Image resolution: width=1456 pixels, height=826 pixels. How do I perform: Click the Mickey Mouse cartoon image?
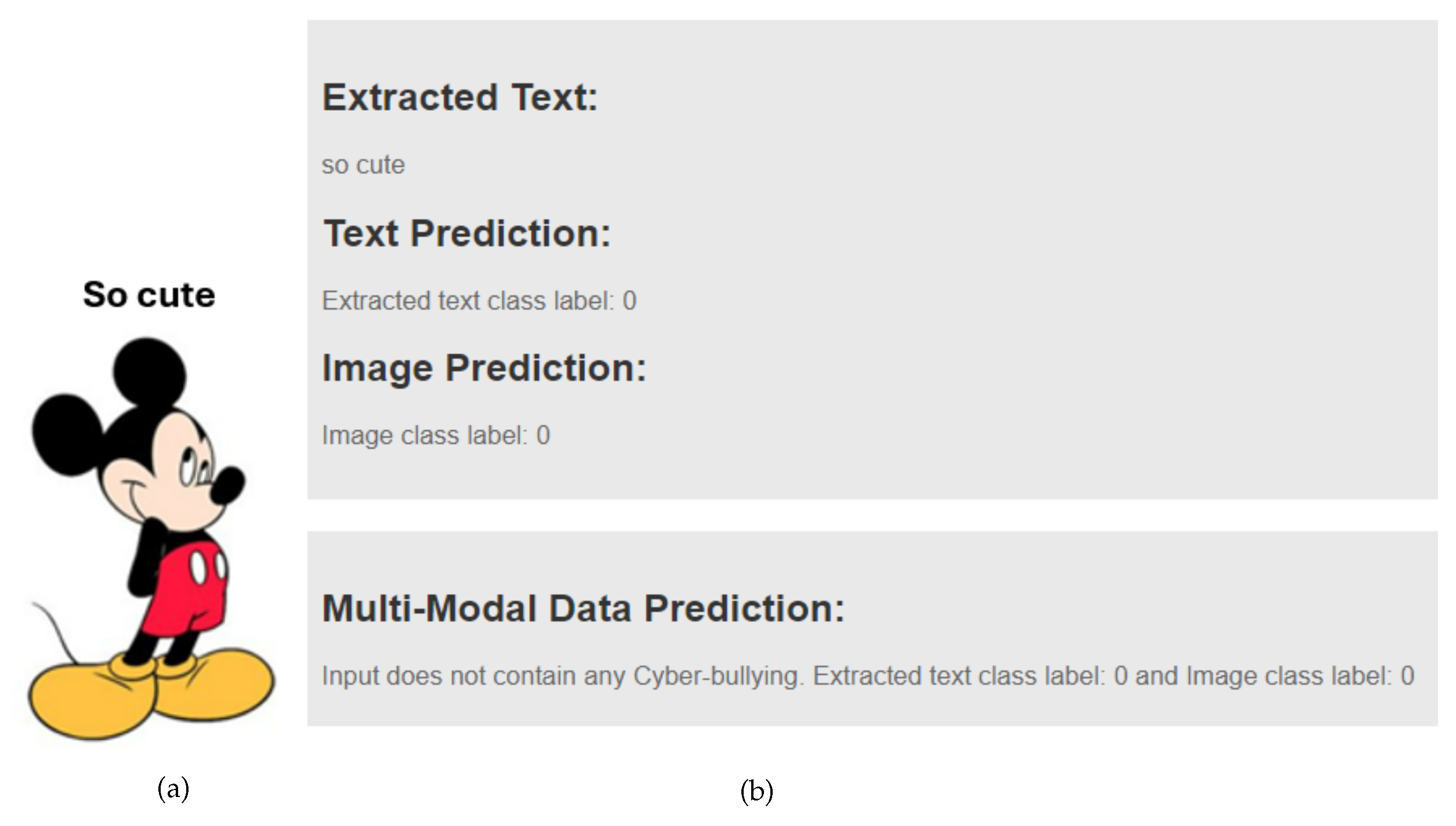coord(151,539)
